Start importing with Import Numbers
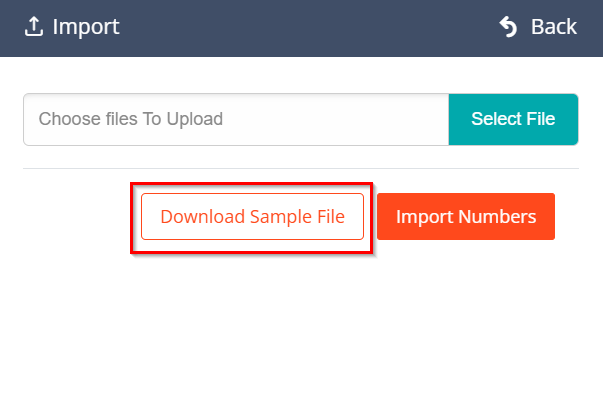 click(x=466, y=217)
